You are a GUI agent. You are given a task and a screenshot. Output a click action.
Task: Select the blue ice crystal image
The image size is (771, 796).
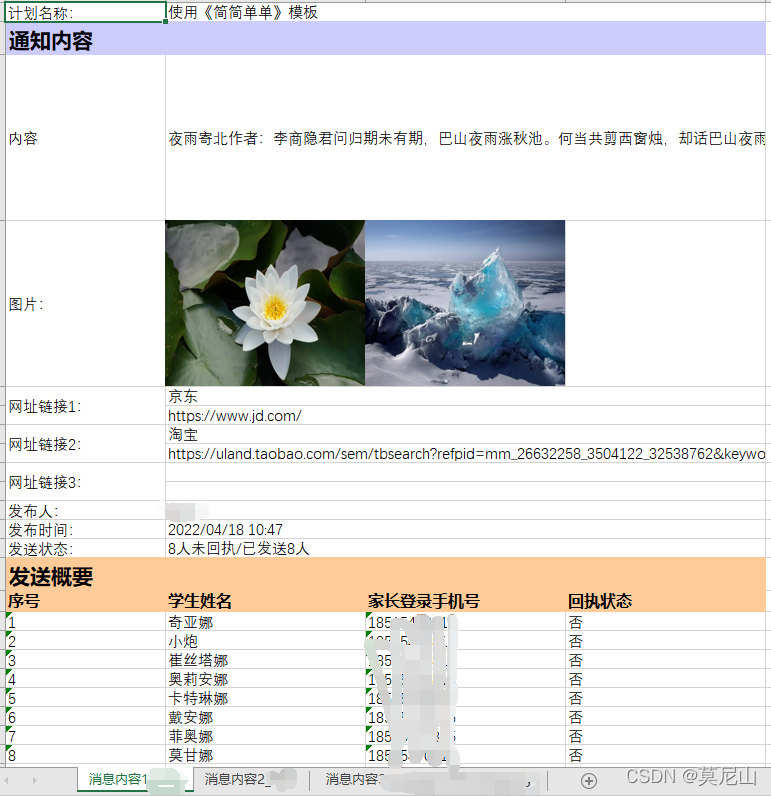click(465, 303)
